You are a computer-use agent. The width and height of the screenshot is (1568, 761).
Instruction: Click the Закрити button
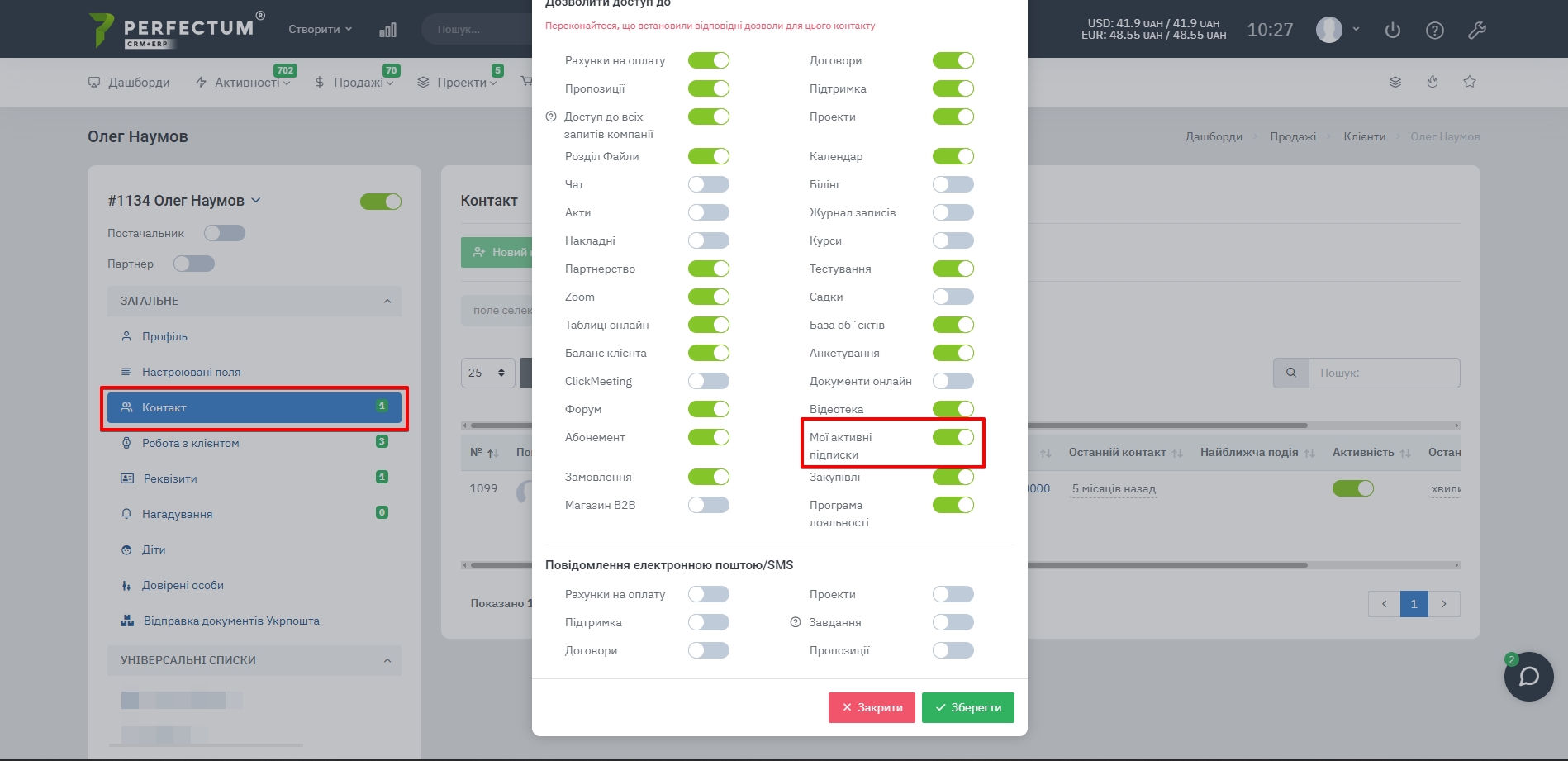click(872, 707)
